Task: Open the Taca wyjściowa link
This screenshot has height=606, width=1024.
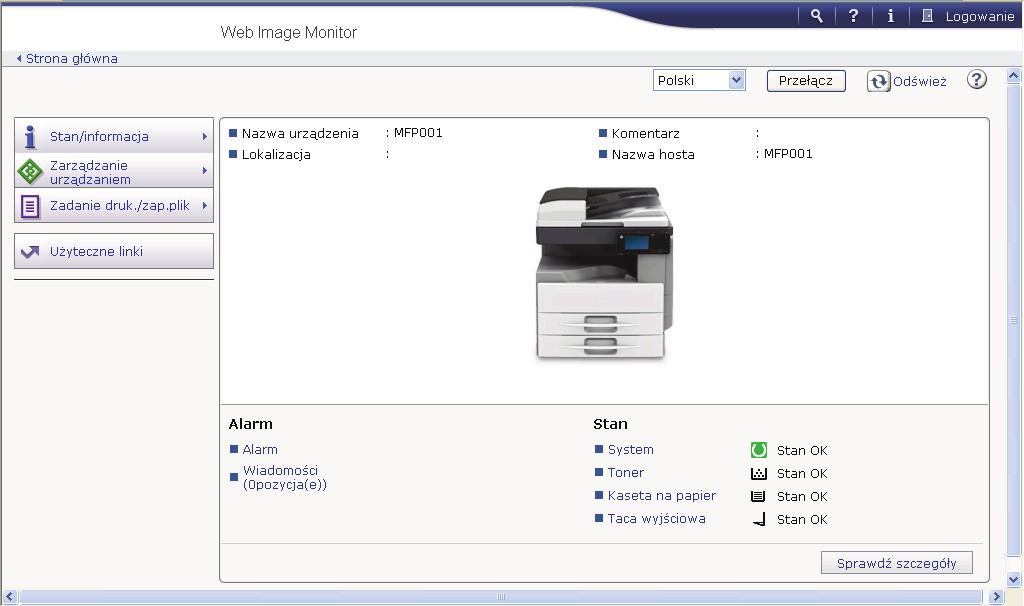Action: [656, 518]
